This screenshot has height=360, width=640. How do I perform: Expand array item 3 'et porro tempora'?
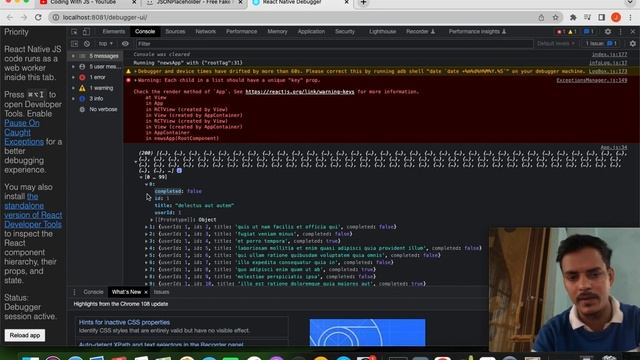[x=147, y=241]
